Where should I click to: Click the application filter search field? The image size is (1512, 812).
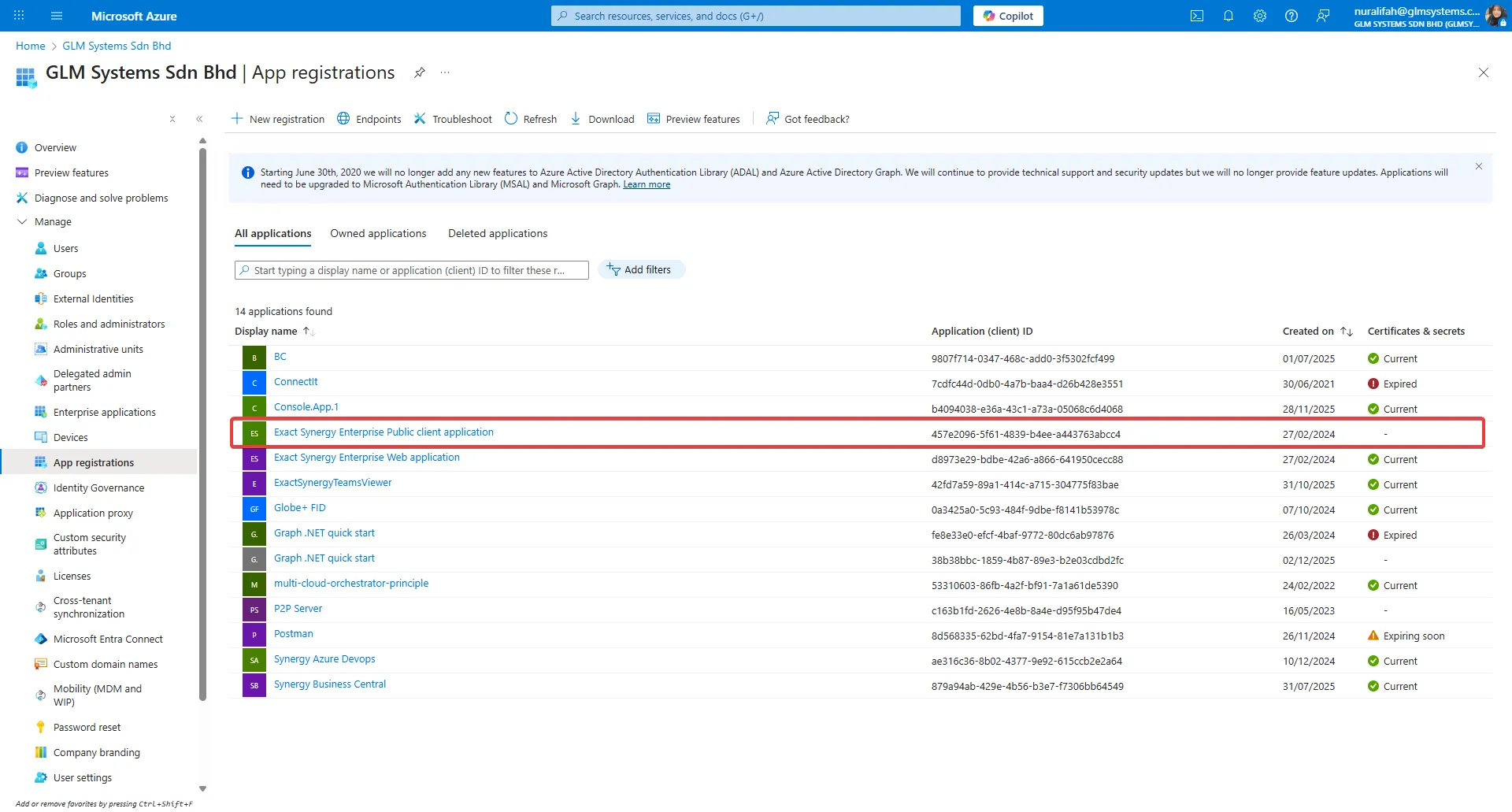(x=411, y=270)
